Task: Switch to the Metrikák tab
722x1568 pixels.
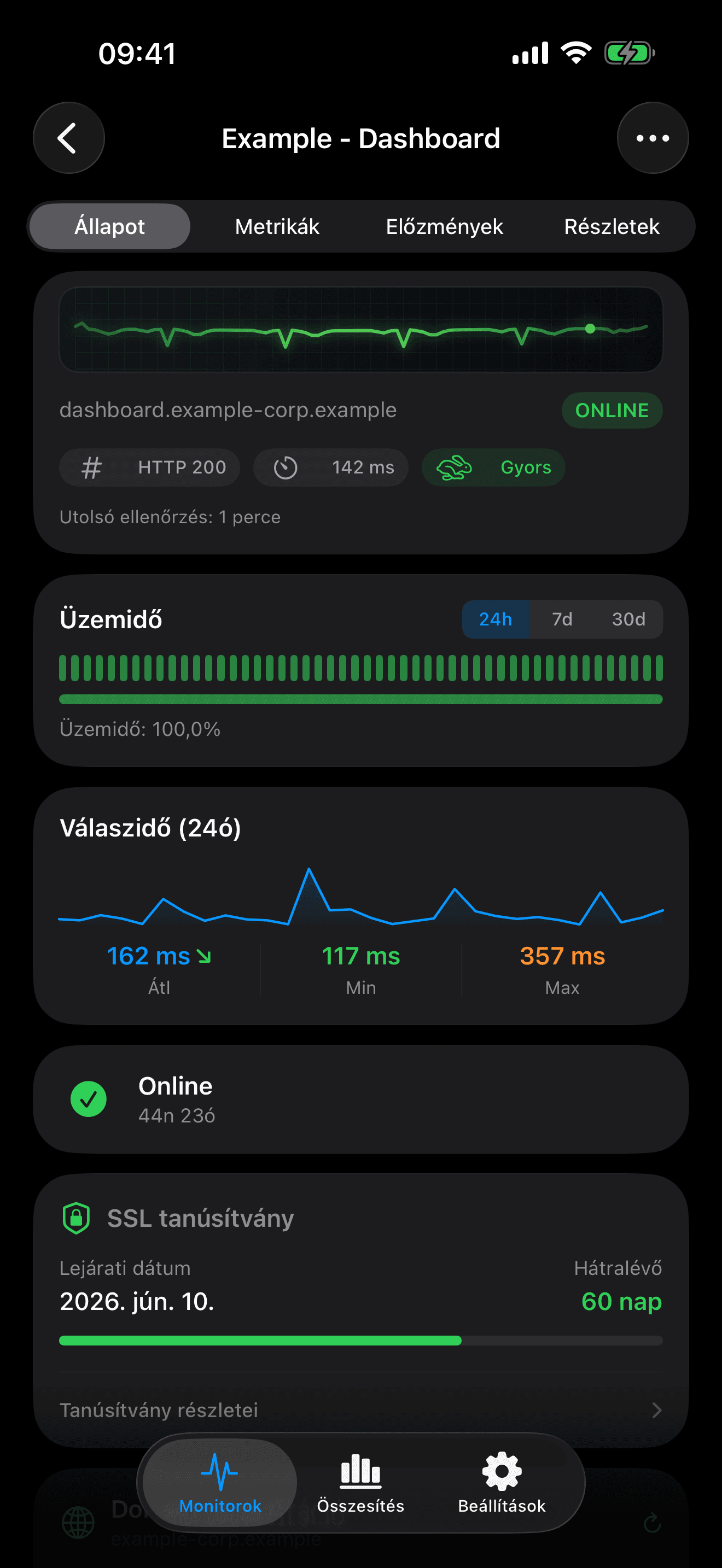Action: click(277, 226)
